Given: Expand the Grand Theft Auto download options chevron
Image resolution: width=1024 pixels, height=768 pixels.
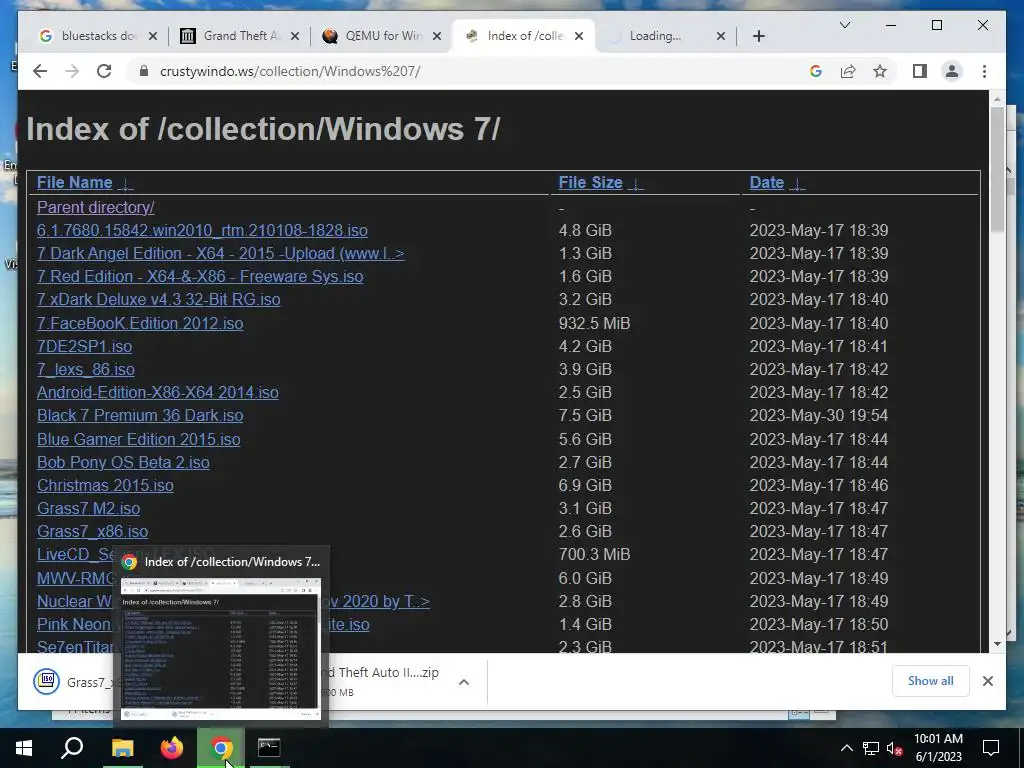Looking at the screenshot, I should click(x=464, y=682).
